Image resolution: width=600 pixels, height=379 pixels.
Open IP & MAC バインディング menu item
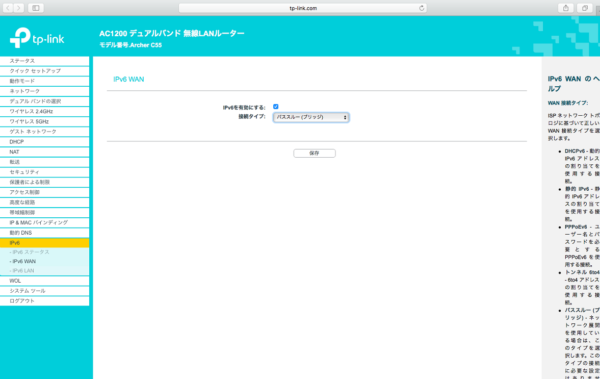point(44,222)
